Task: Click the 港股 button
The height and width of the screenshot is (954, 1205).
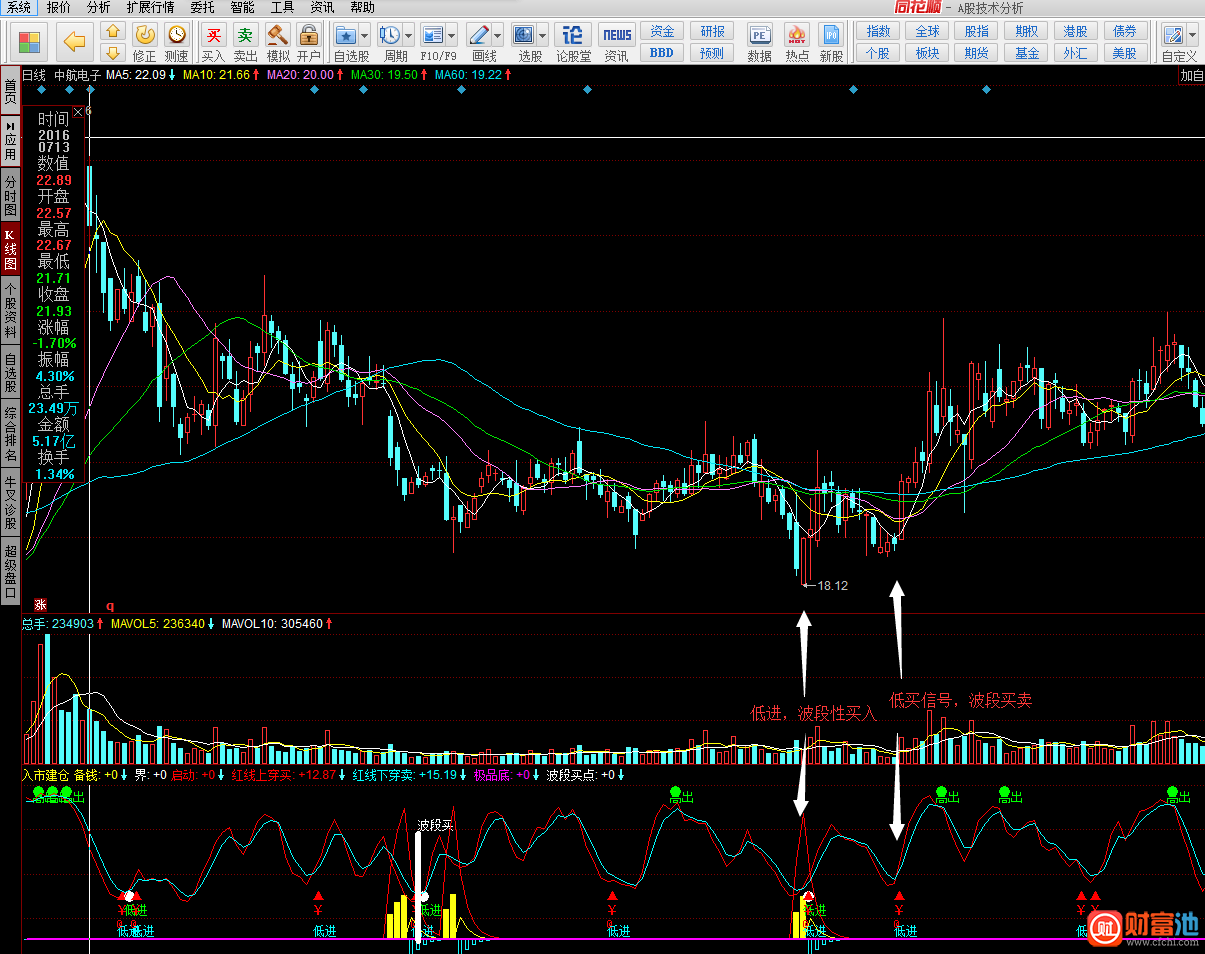Action: (x=1076, y=32)
